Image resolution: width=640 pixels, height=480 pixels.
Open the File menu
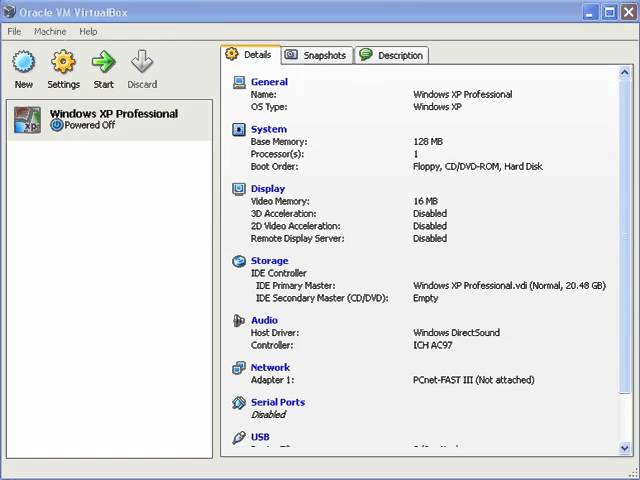[14, 31]
